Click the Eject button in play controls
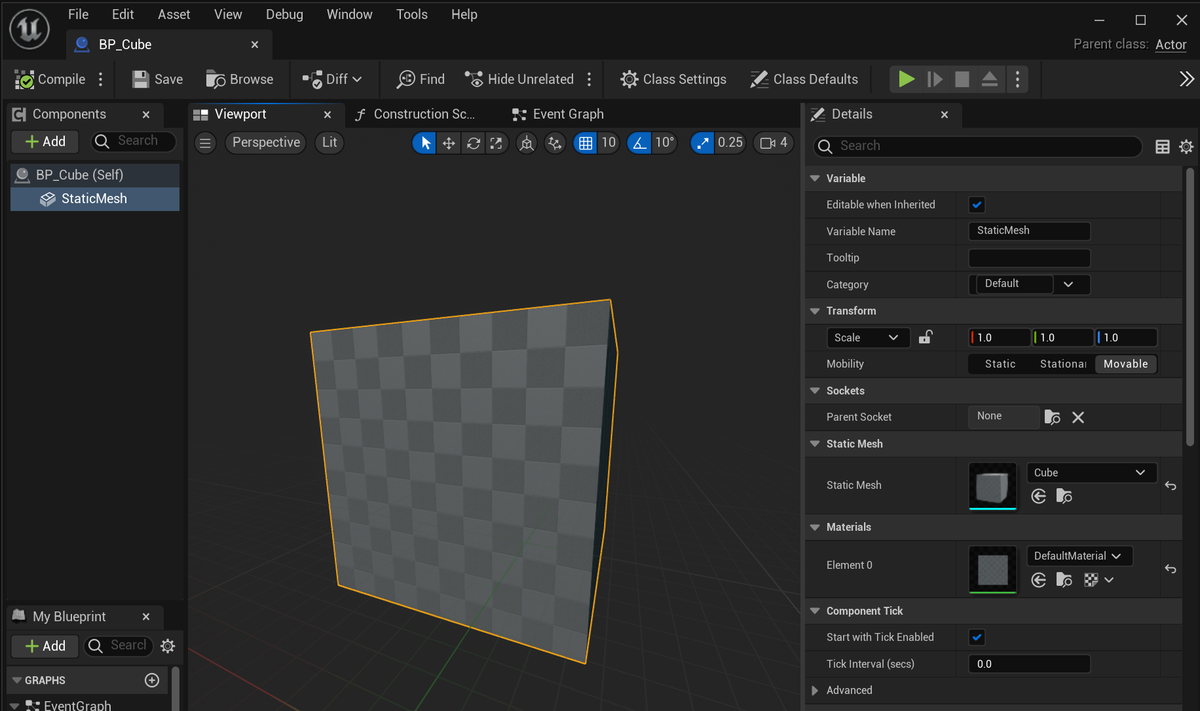This screenshot has height=711, width=1200. pyautogui.click(x=989, y=79)
